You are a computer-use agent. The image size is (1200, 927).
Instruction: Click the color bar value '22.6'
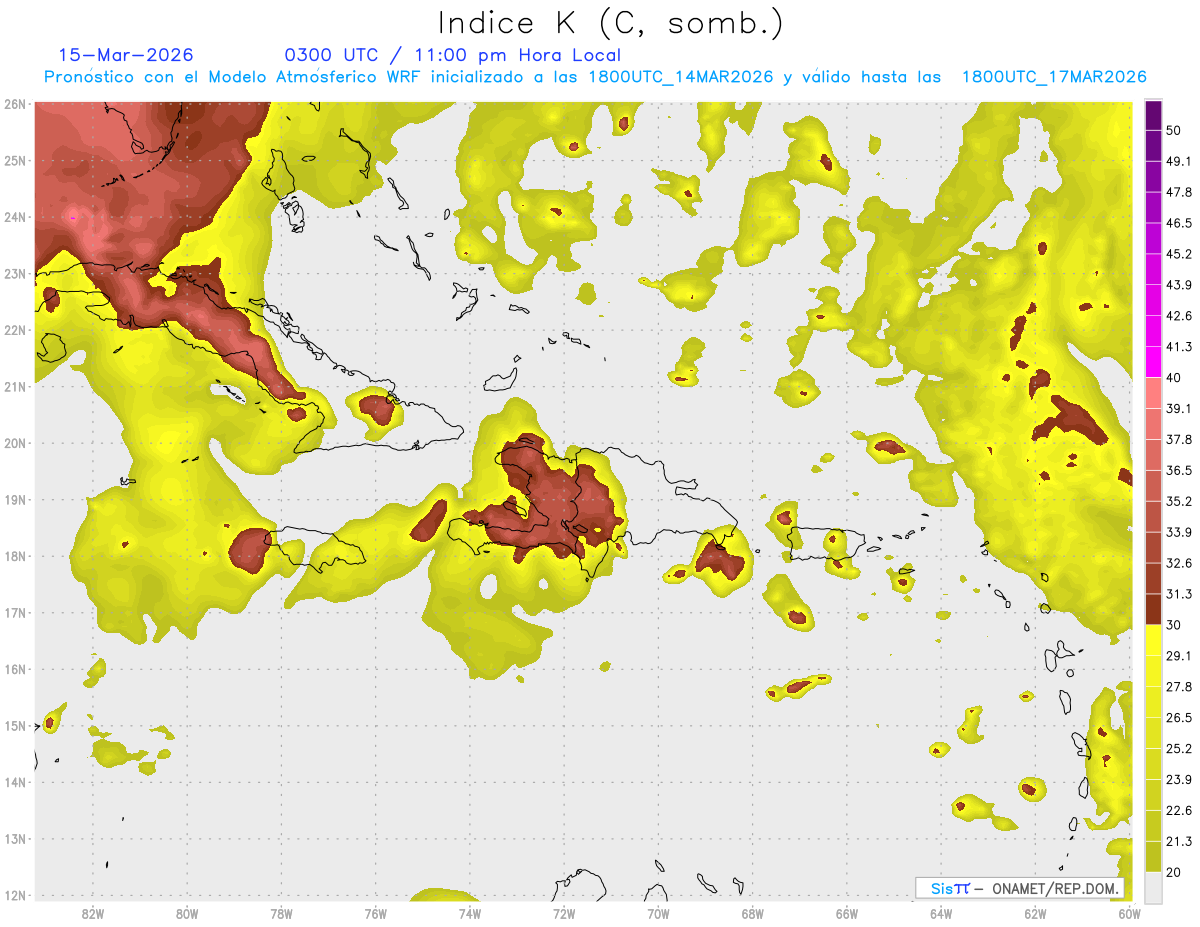coord(1178,811)
